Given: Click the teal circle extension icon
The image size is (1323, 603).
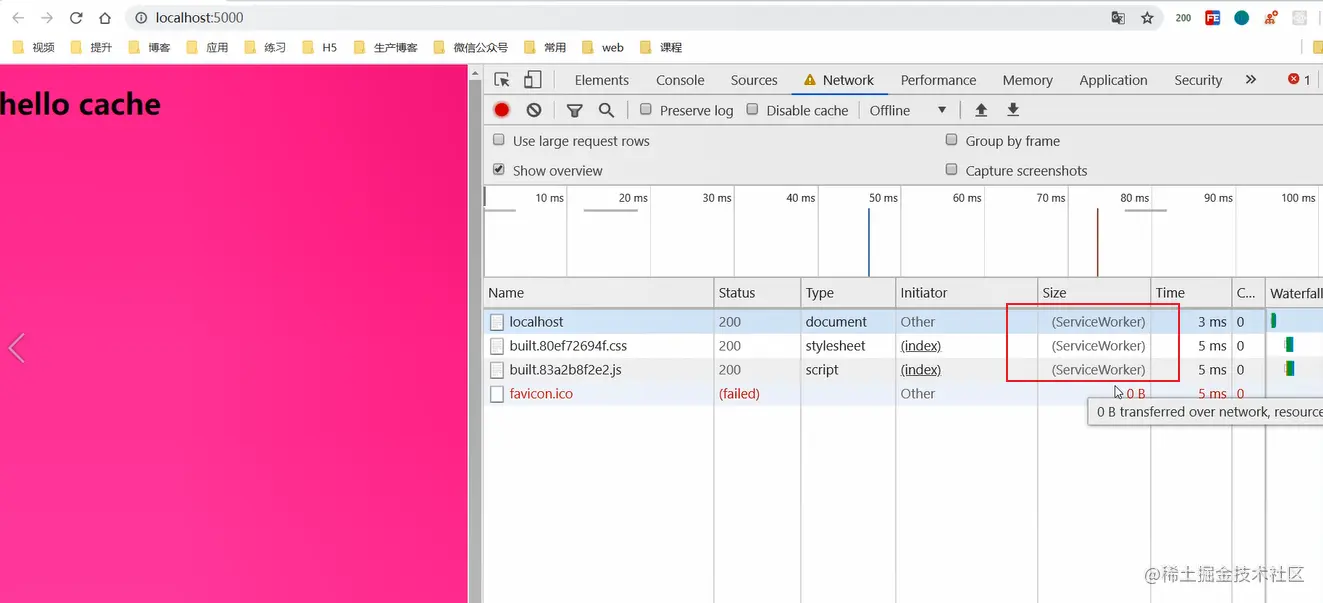Looking at the screenshot, I should (1241, 18).
